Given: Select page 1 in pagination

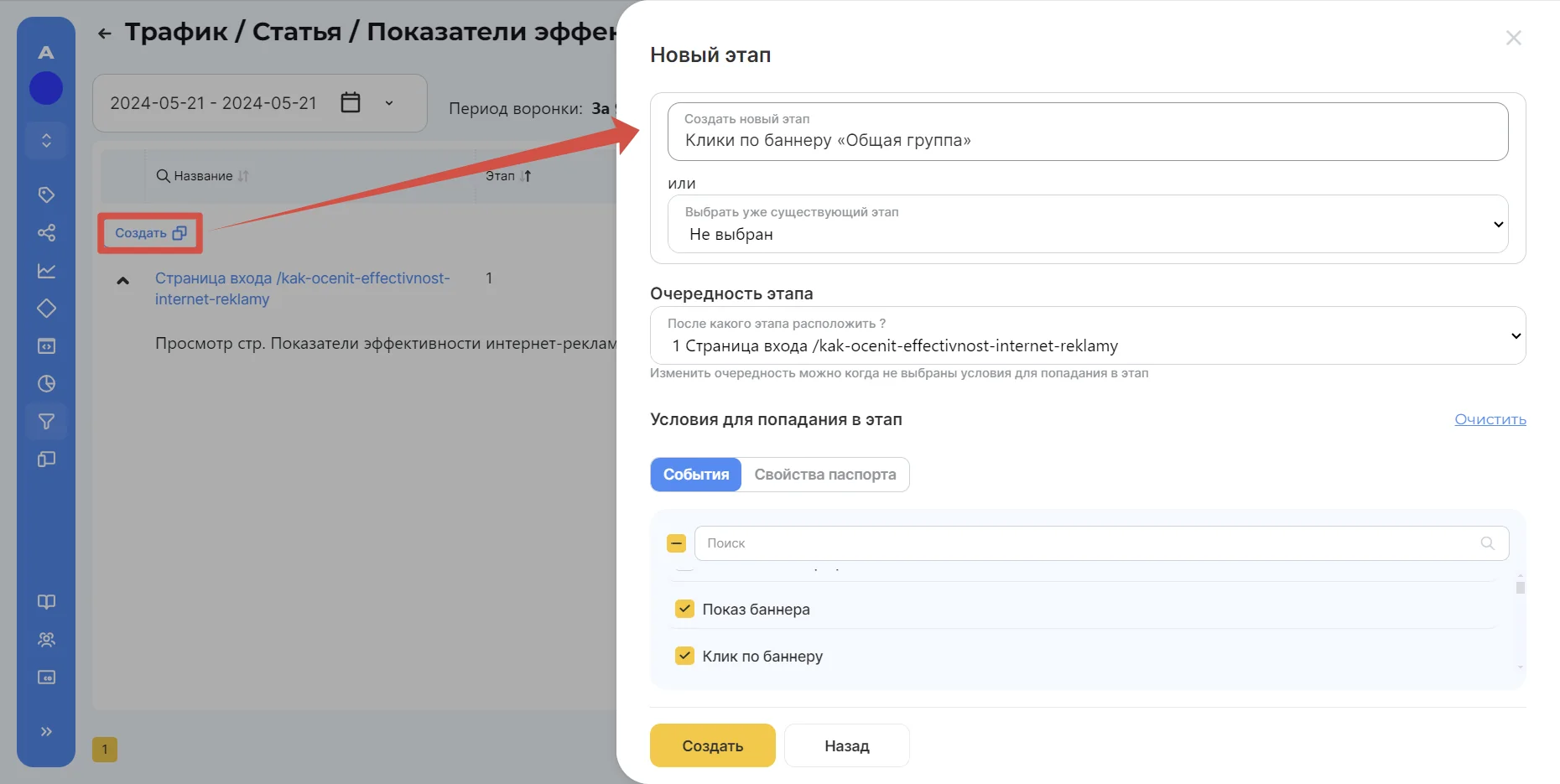Looking at the screenshot, I should pos(105,749).
